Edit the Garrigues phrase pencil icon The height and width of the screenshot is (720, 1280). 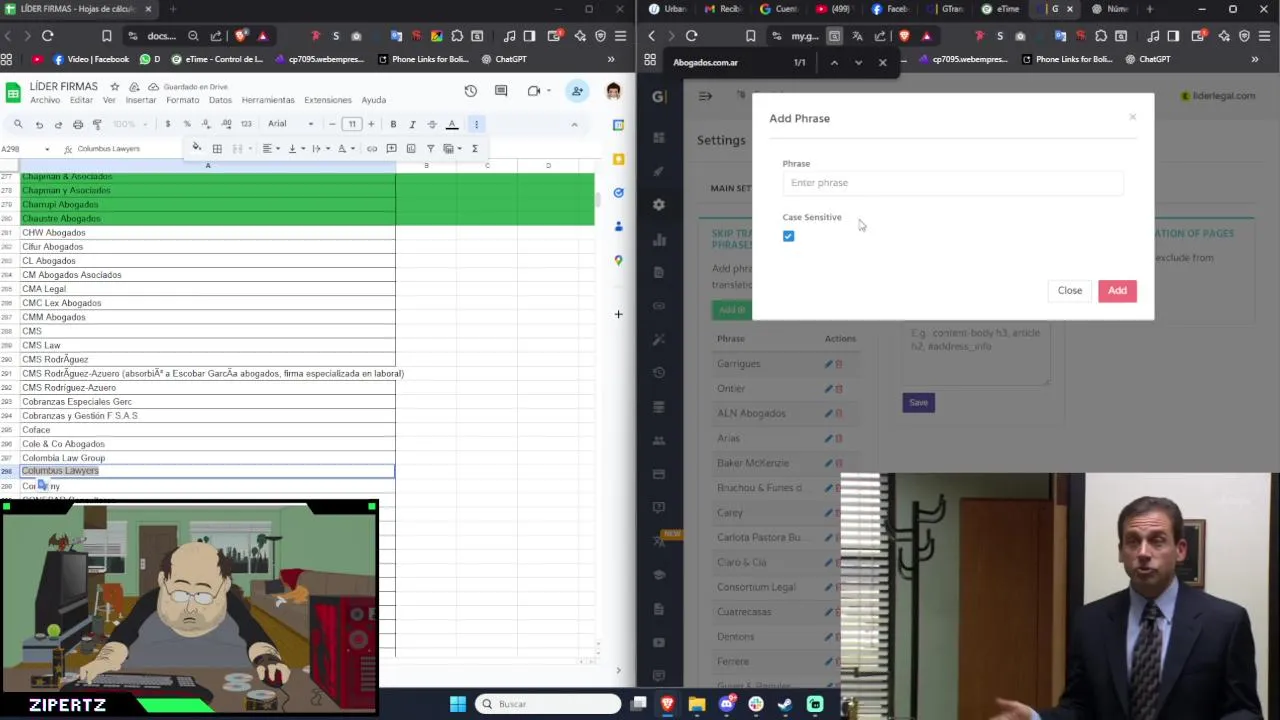click(x=828, y=364)
